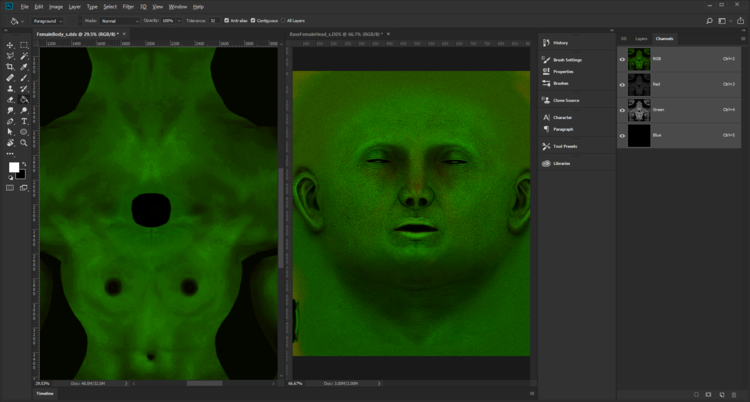Screen dimensions: 750x402
Task: Hide the RGB channel visibility eye
Action: [622, 59]
